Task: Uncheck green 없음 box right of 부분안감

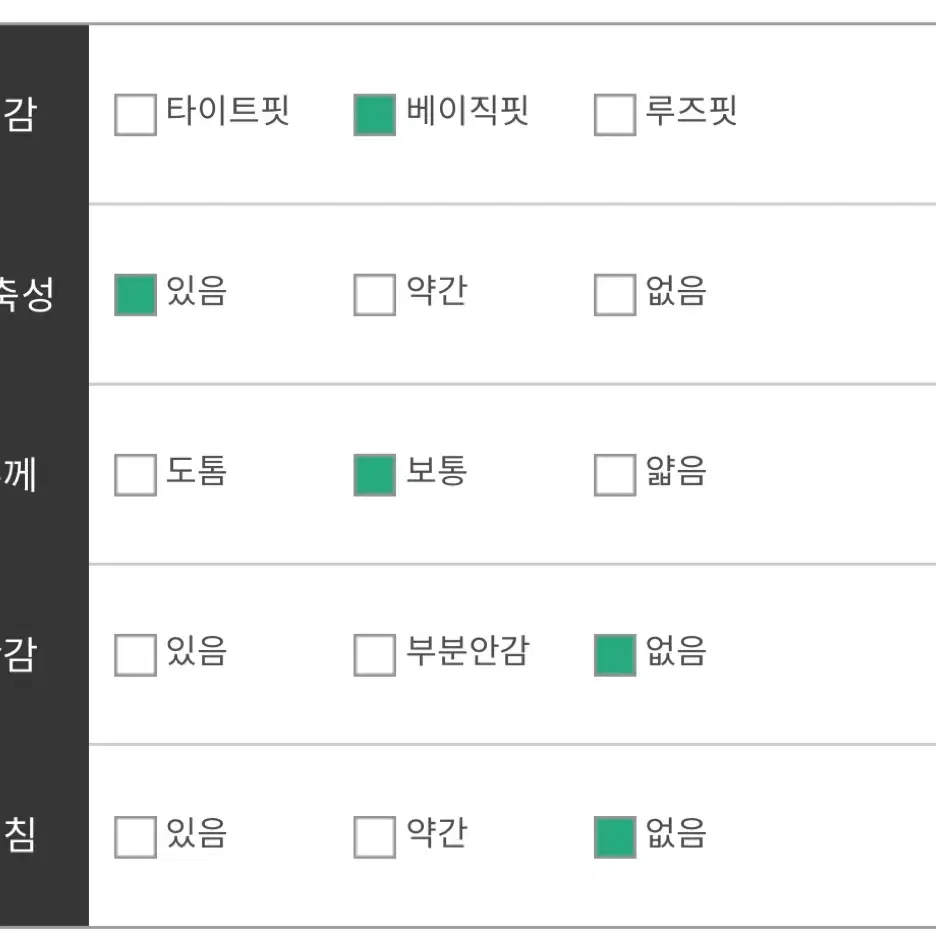Action: pyautogui.click(x=615, y=655)
